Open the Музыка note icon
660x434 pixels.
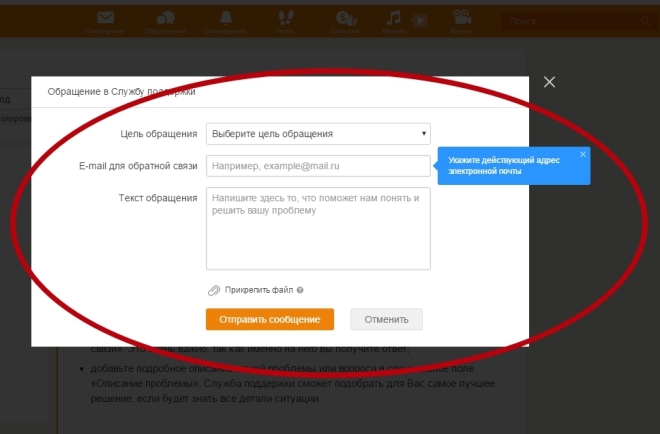coord(394,18)
